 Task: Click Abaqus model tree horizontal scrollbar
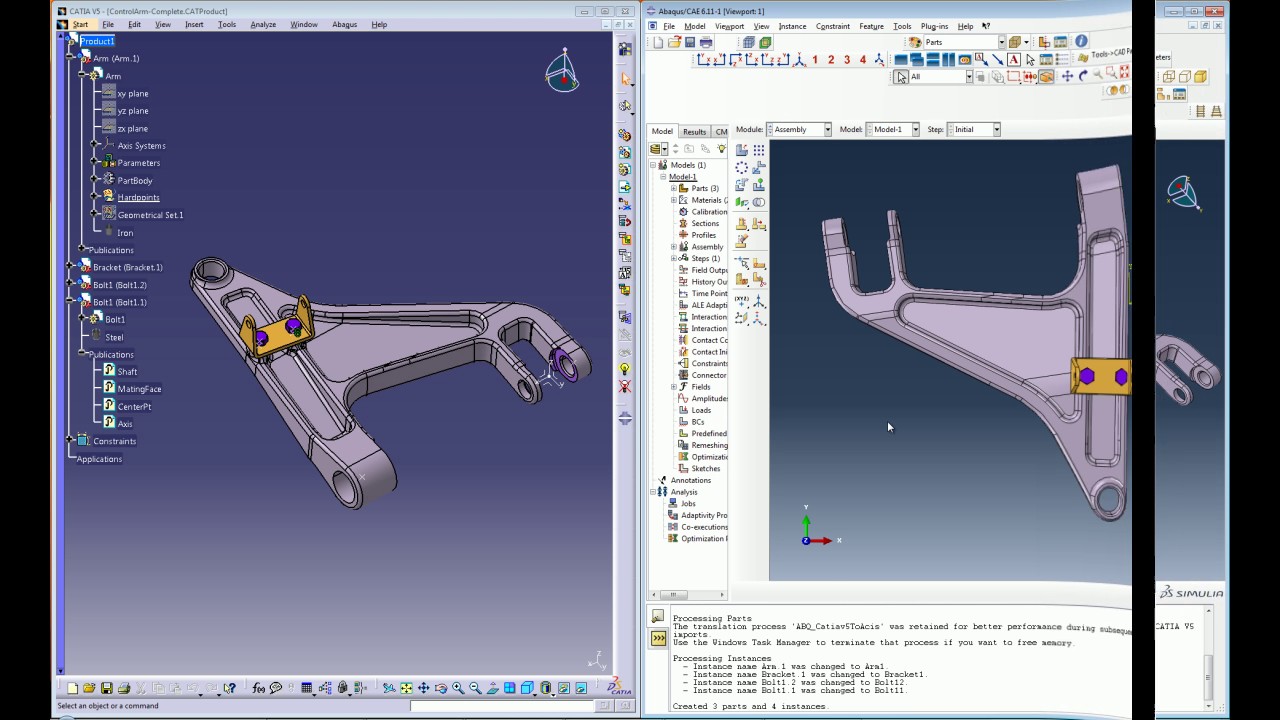click(689, 595)
